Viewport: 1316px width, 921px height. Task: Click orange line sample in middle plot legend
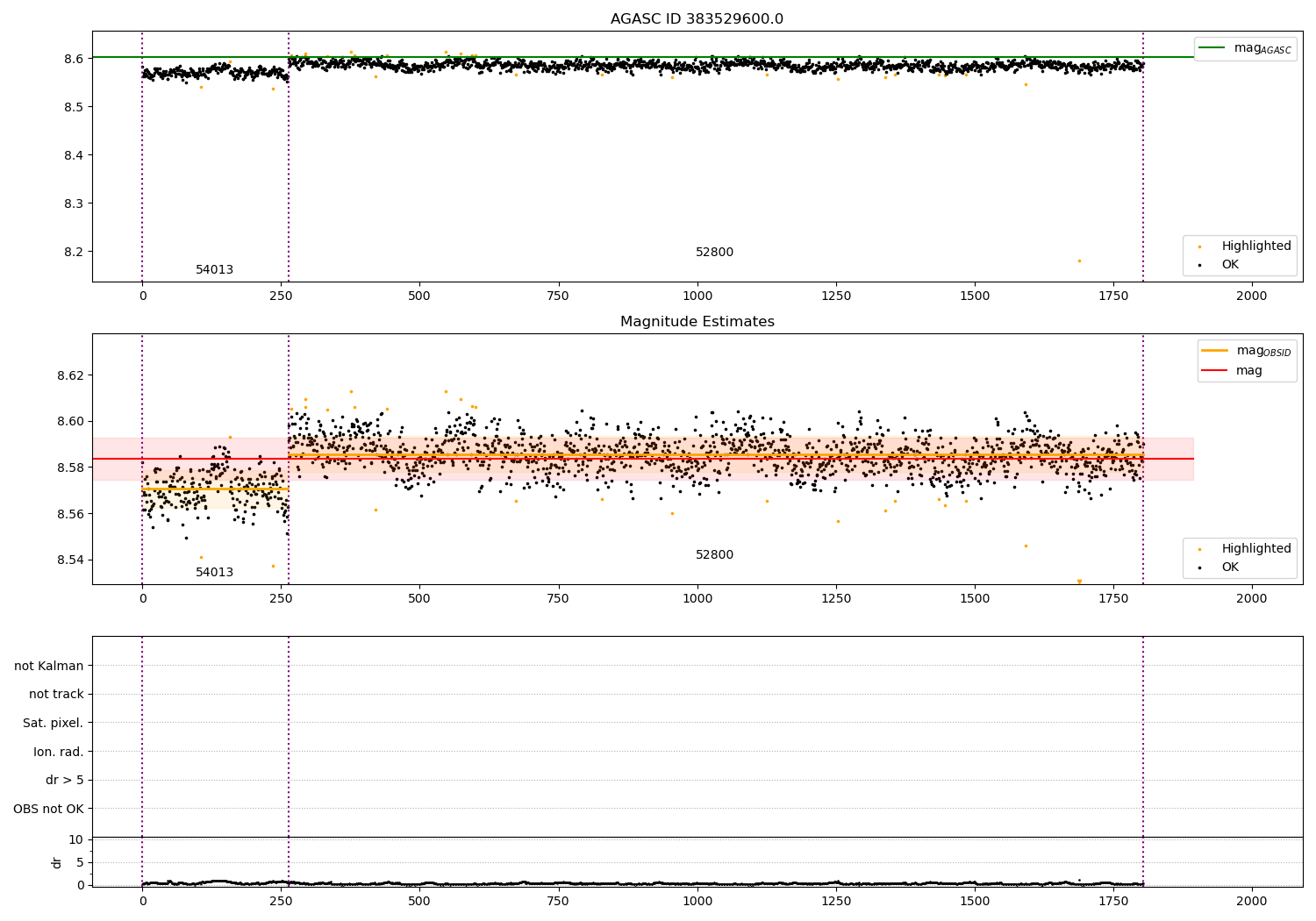(x=1215, y=351)
